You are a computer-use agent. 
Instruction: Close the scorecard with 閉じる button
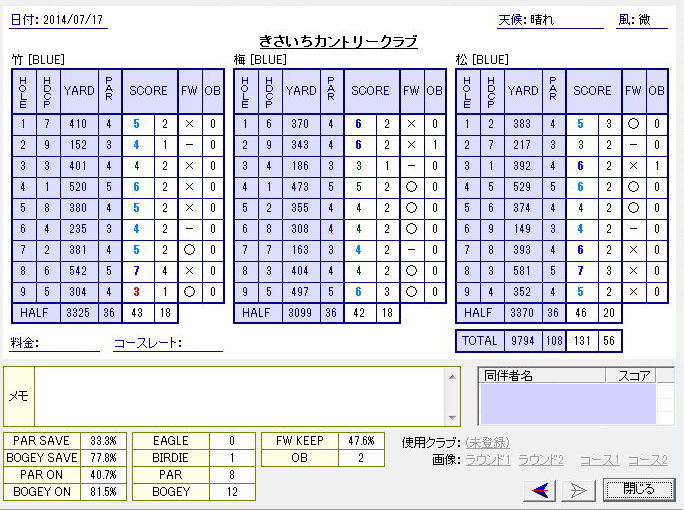click(639, 489)
